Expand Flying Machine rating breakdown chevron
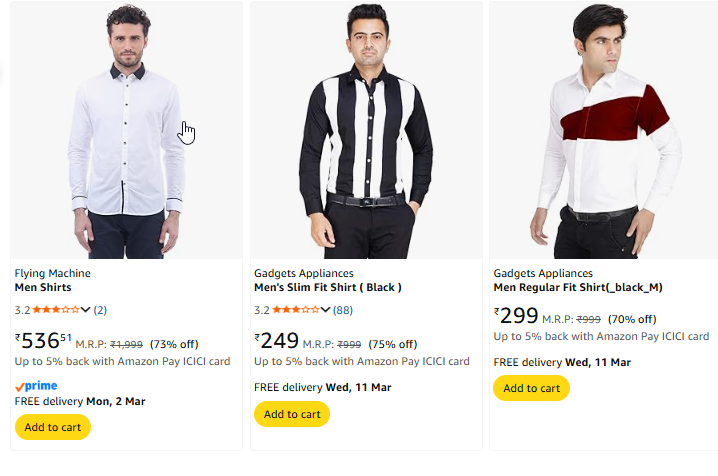The height and width of the screenshot is (476, 718). [x=86, y=310]
